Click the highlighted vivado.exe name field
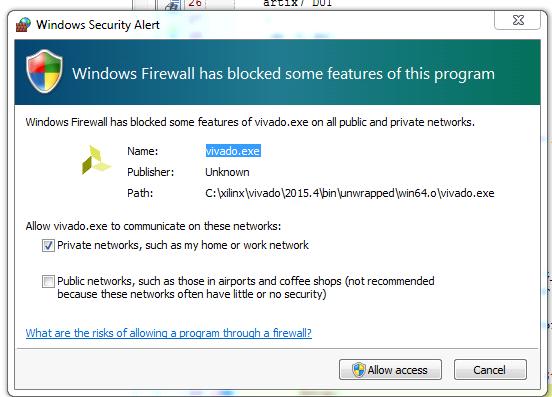Image resolution: width=552 pixels, height=397 pixels. coord(233,151)
